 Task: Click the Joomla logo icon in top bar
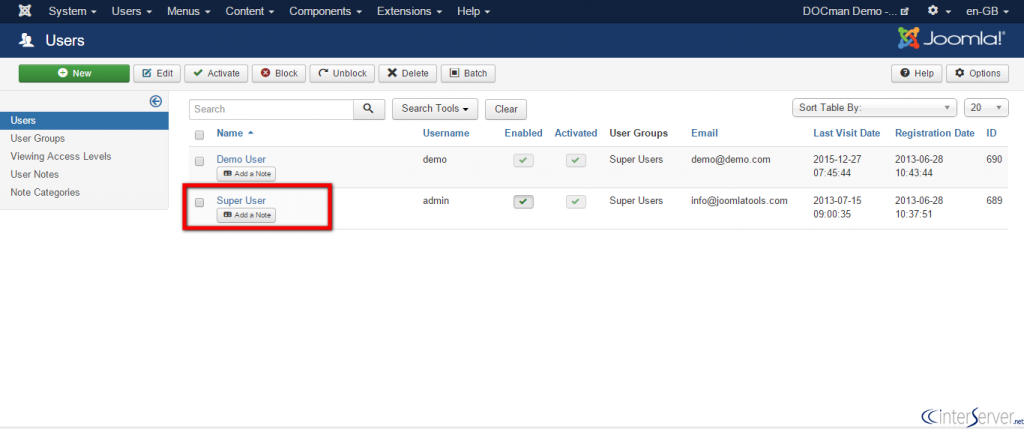click(24, 11)
